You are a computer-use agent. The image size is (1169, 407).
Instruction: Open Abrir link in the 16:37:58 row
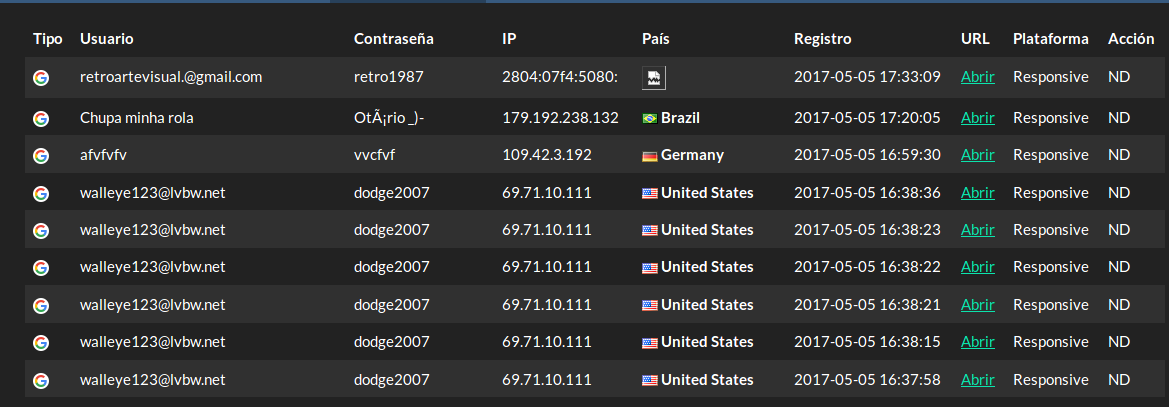[x=977, y=379]
